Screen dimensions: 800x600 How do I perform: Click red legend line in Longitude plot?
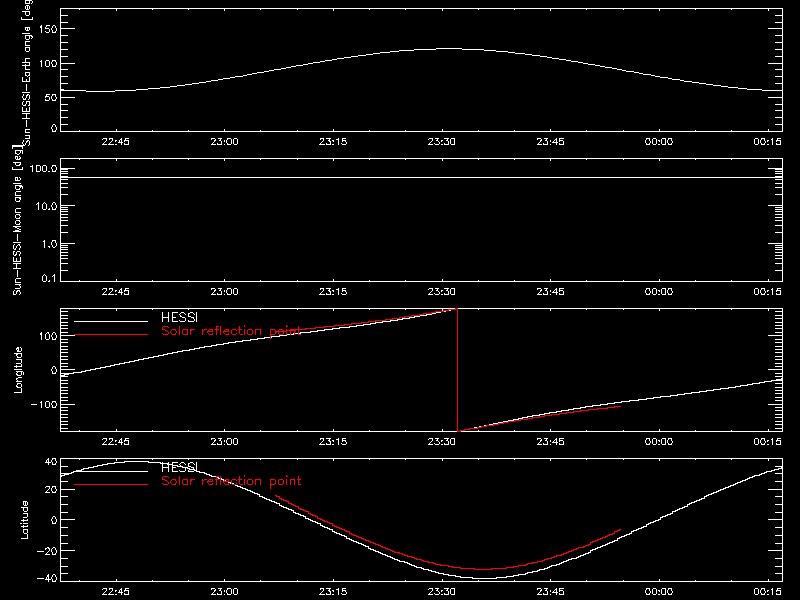111,335
